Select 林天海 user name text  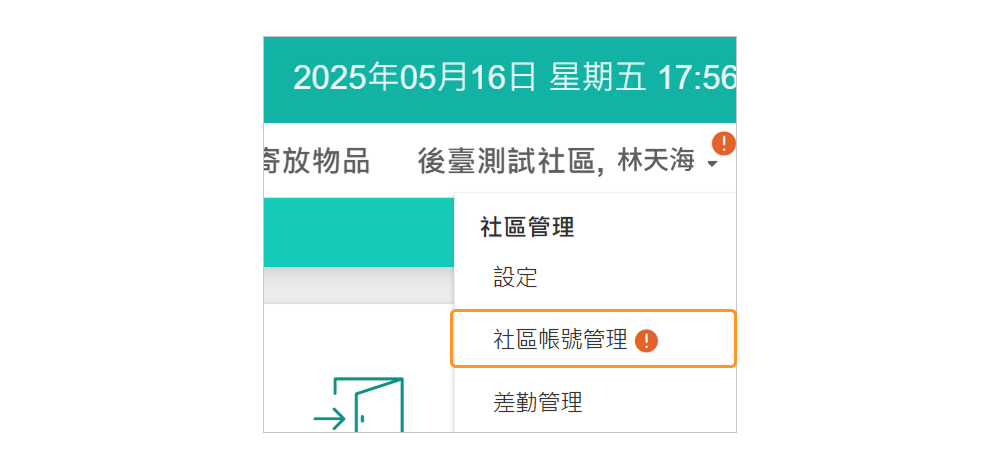656,160
